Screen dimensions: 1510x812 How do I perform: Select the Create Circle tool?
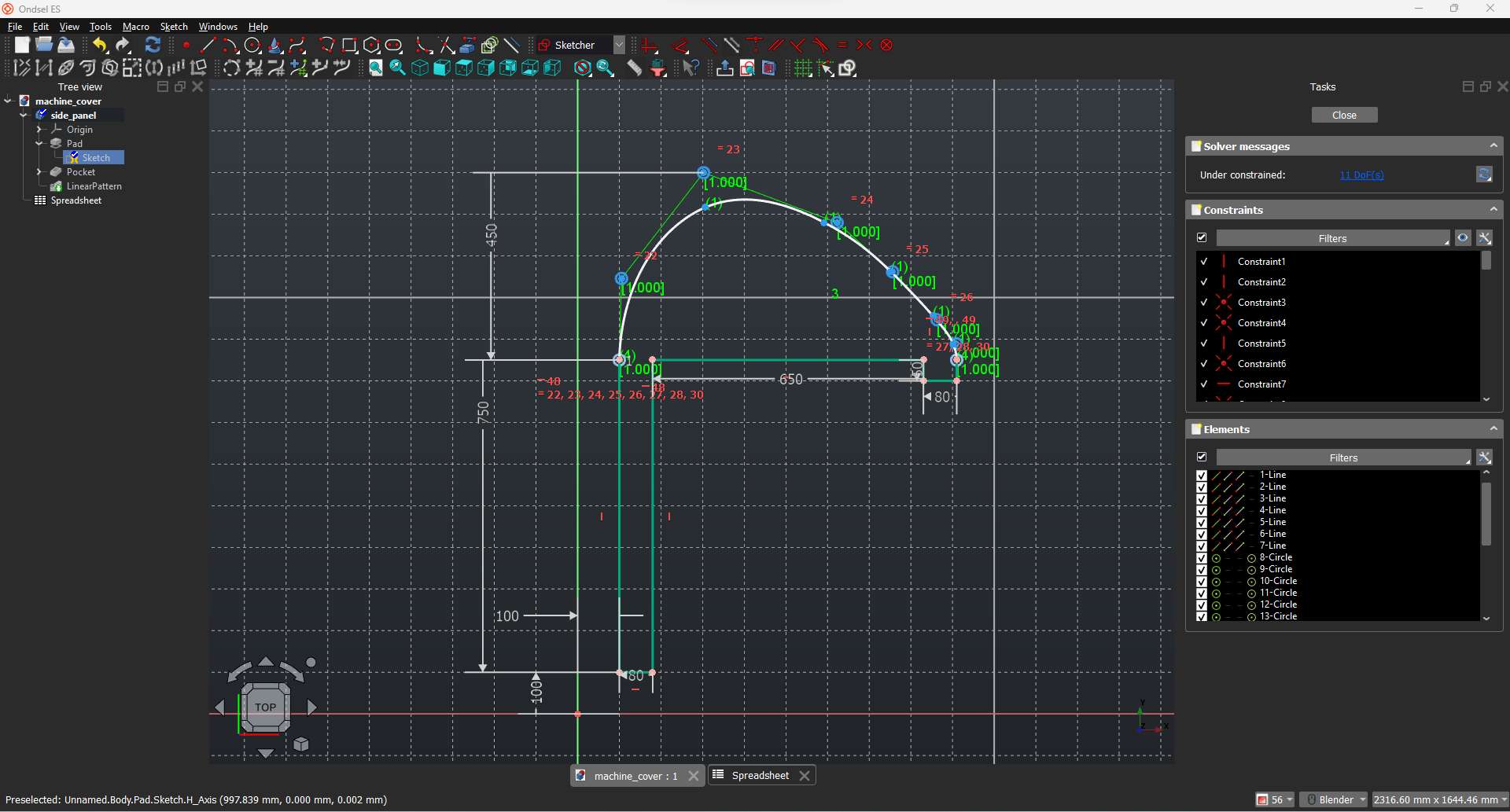tap(252, 46)
